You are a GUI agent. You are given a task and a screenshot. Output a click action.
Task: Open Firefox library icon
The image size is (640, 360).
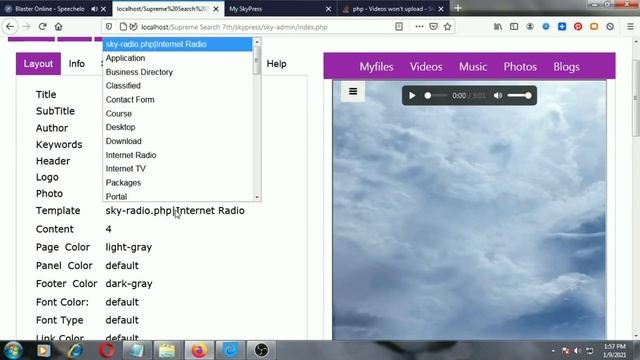pyautogui.click(x=498, y=27)
